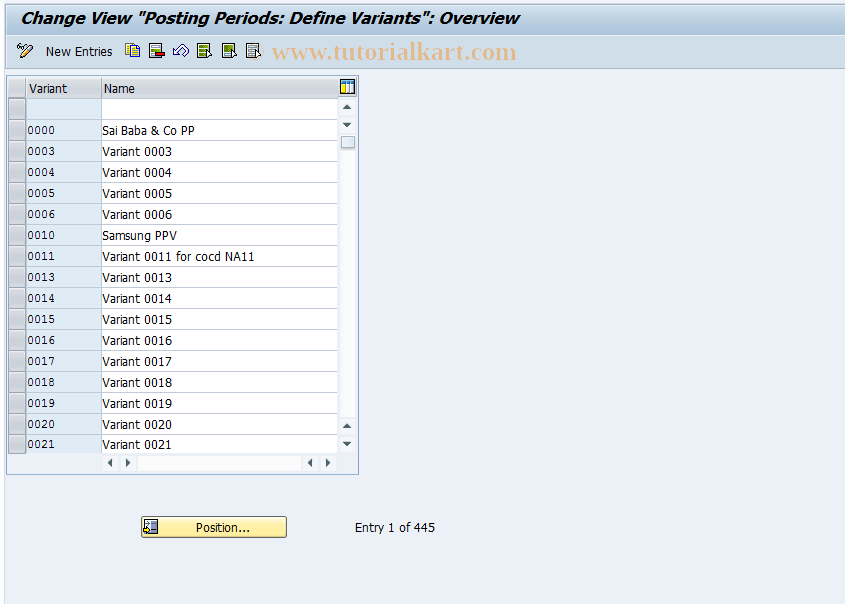Select the row checkbox for variant 0010
845x604 pixels.
16,235
